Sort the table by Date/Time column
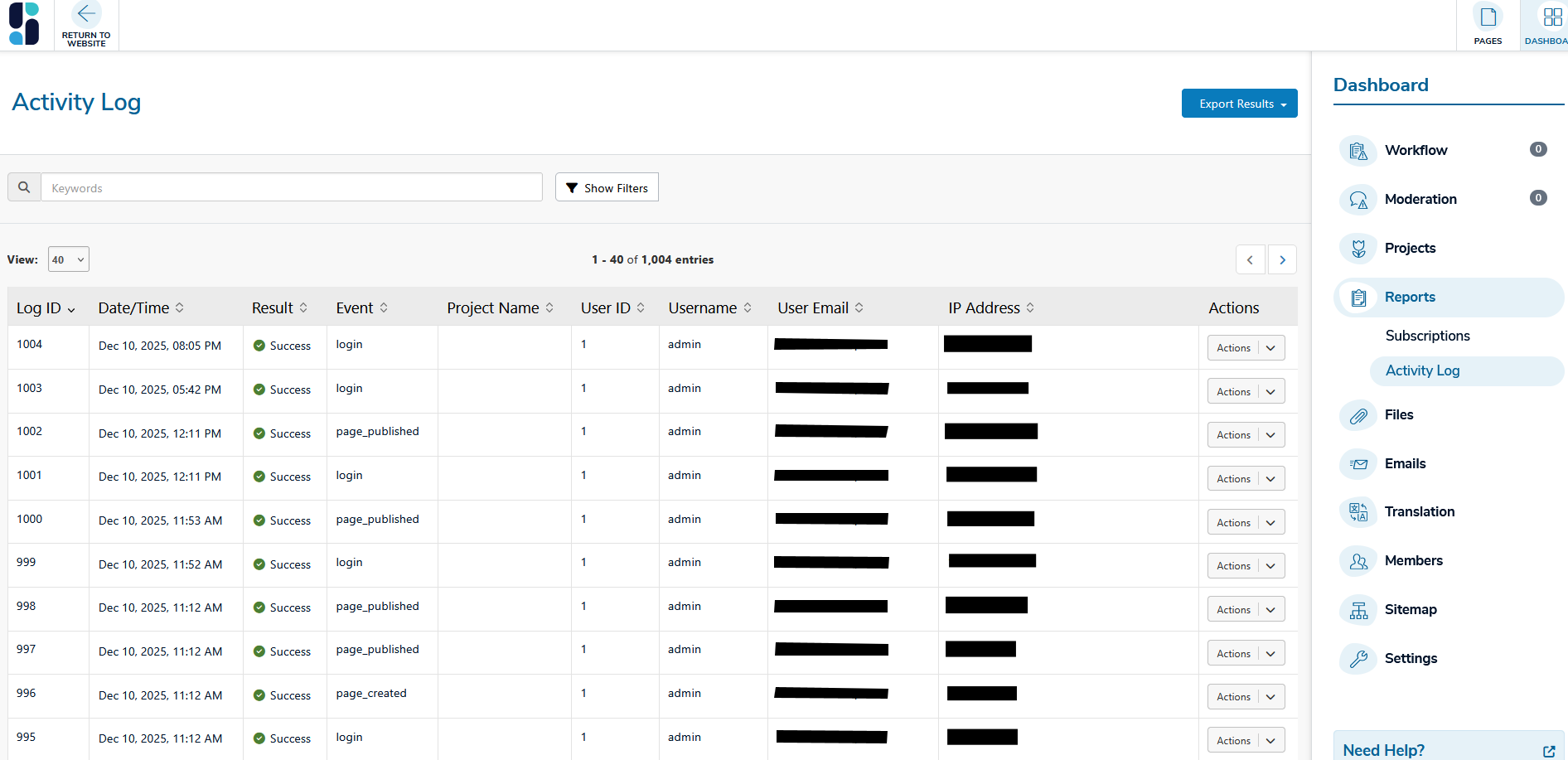The height and width of the screenshot is (760, 1568). click(141, 308)
